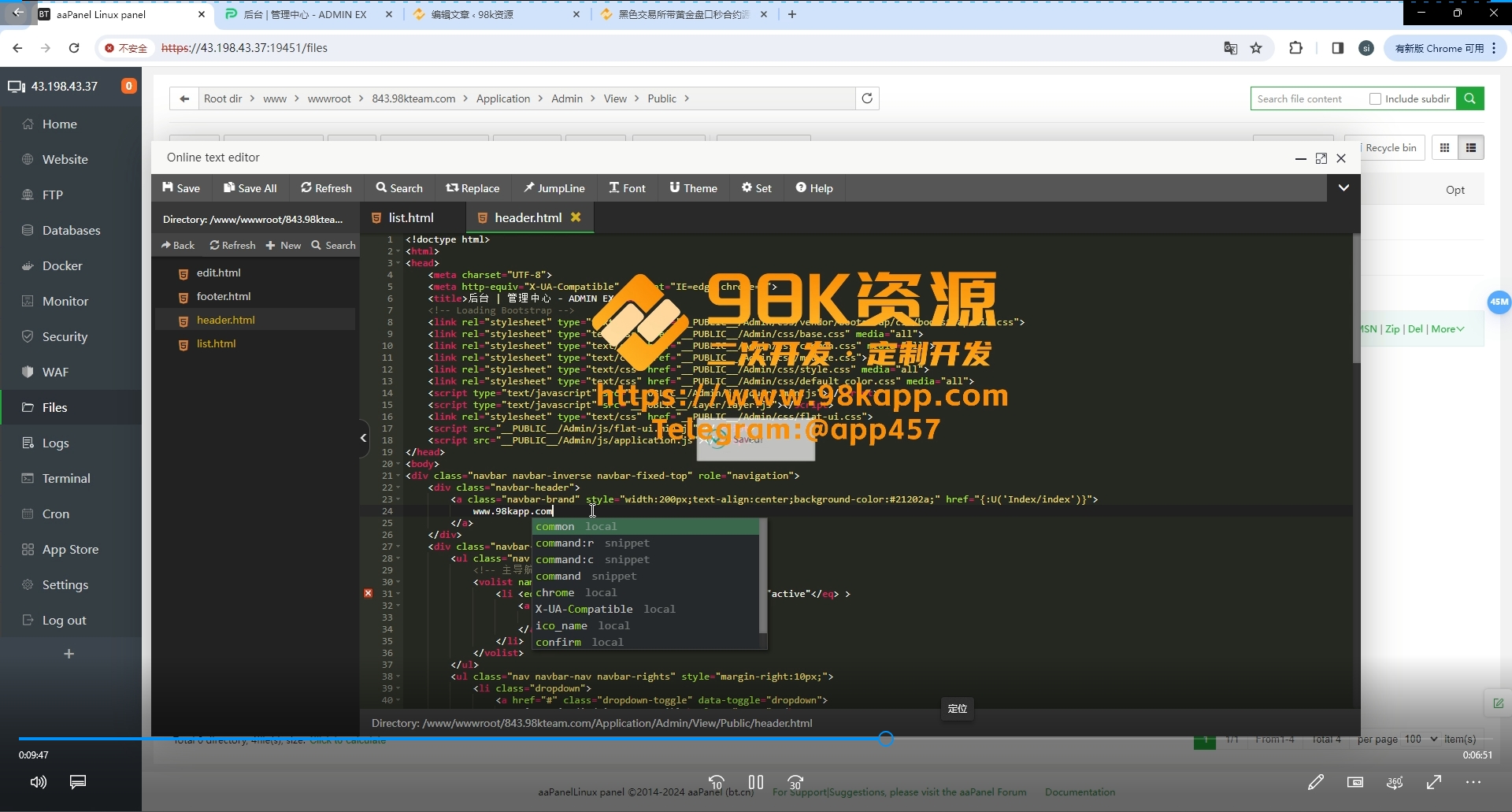
Task: Refresh the editor content
Action: coord(326,187)
